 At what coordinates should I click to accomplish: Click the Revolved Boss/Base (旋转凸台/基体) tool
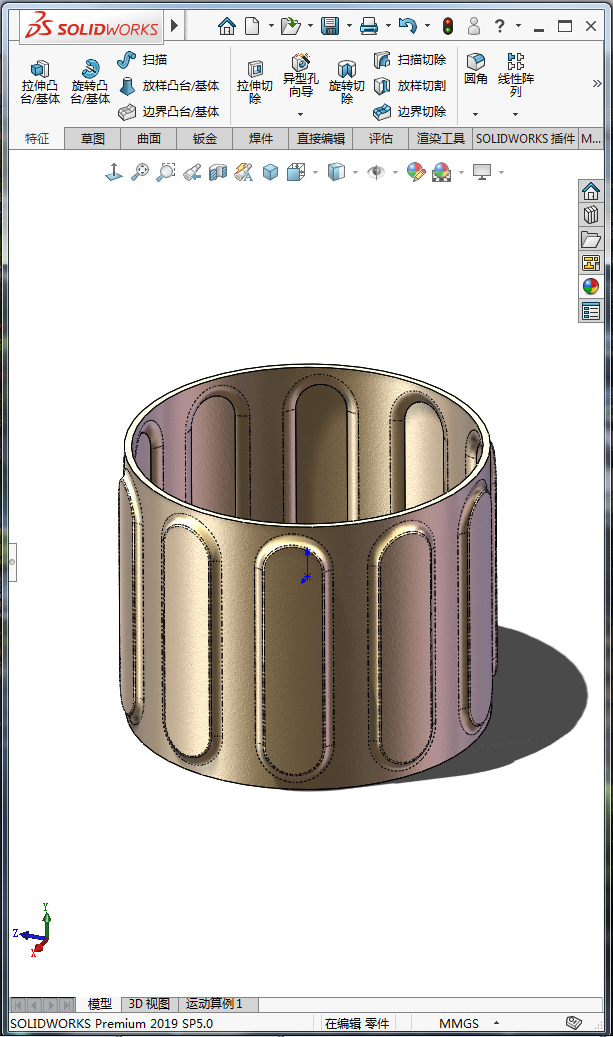pyautogui.click(x=90, y=82)
